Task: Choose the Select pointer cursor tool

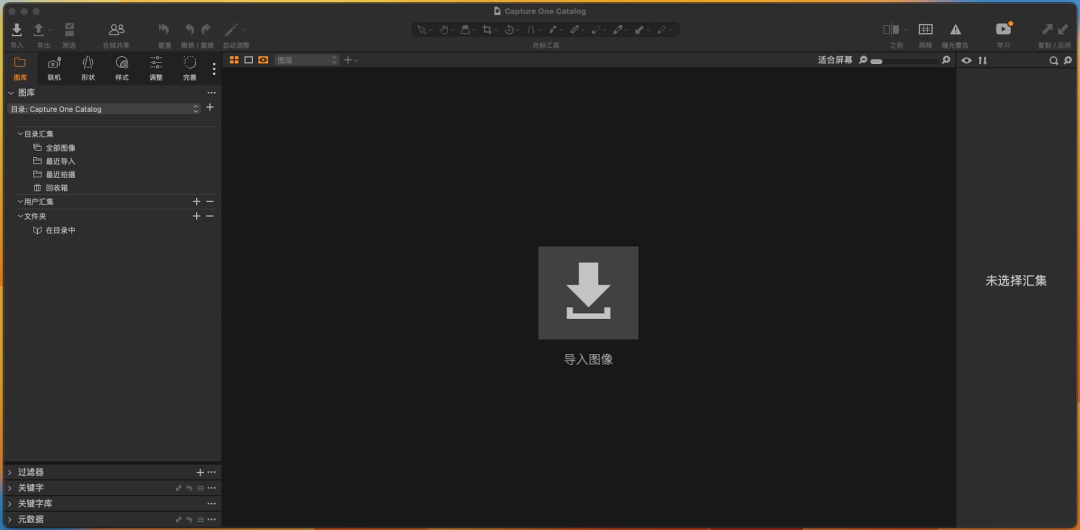Action: pos(422,30)
